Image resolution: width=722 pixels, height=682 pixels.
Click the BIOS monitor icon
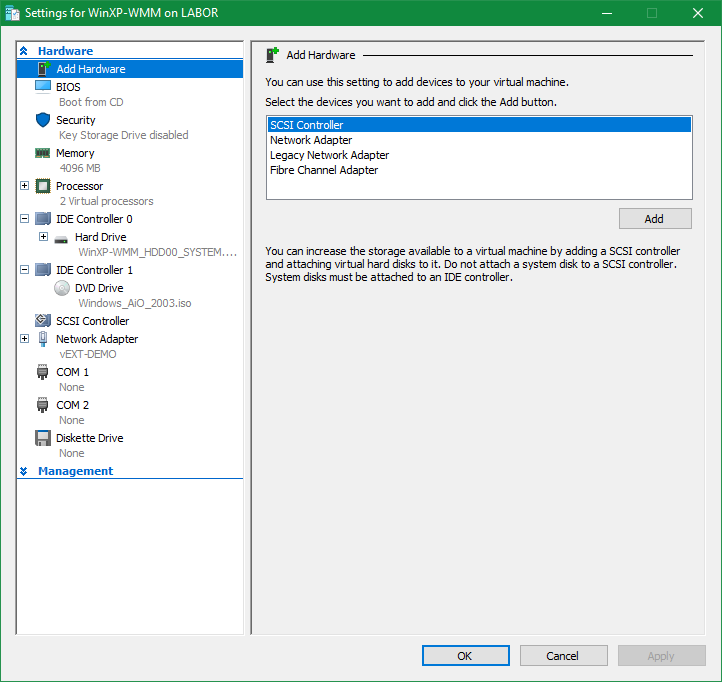[43, 87]
